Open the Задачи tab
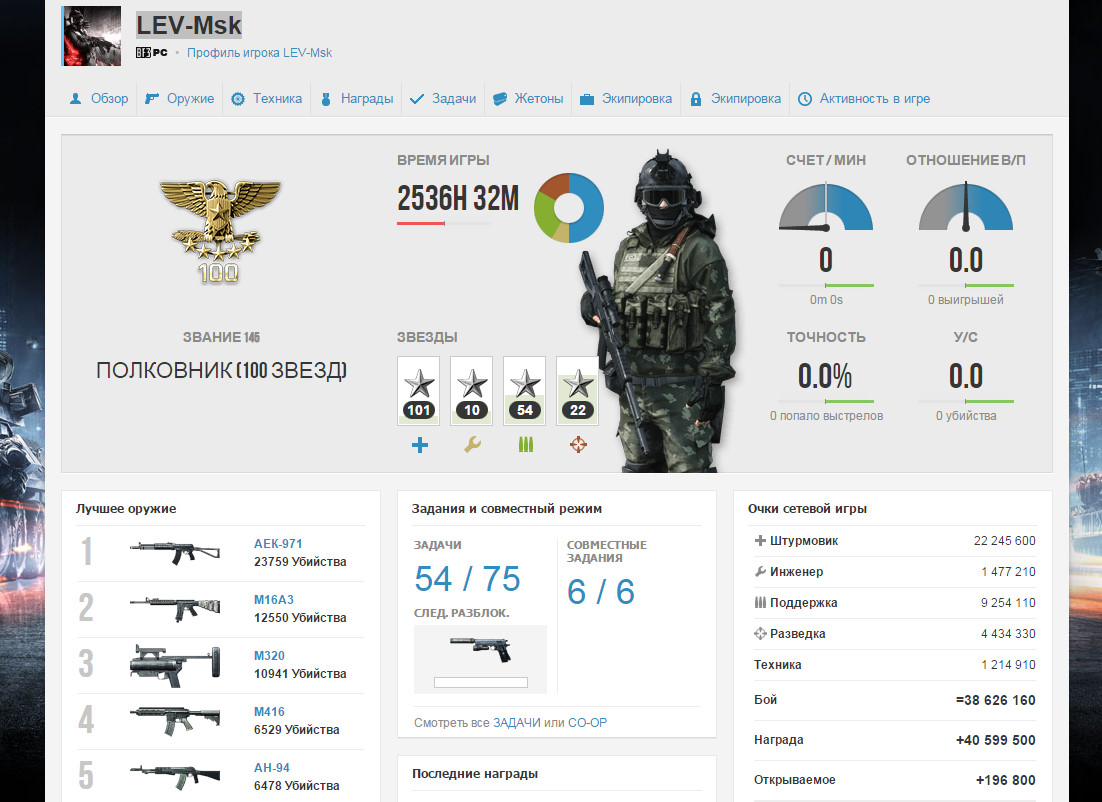The image size is (1102, 802). click(444, 99)
